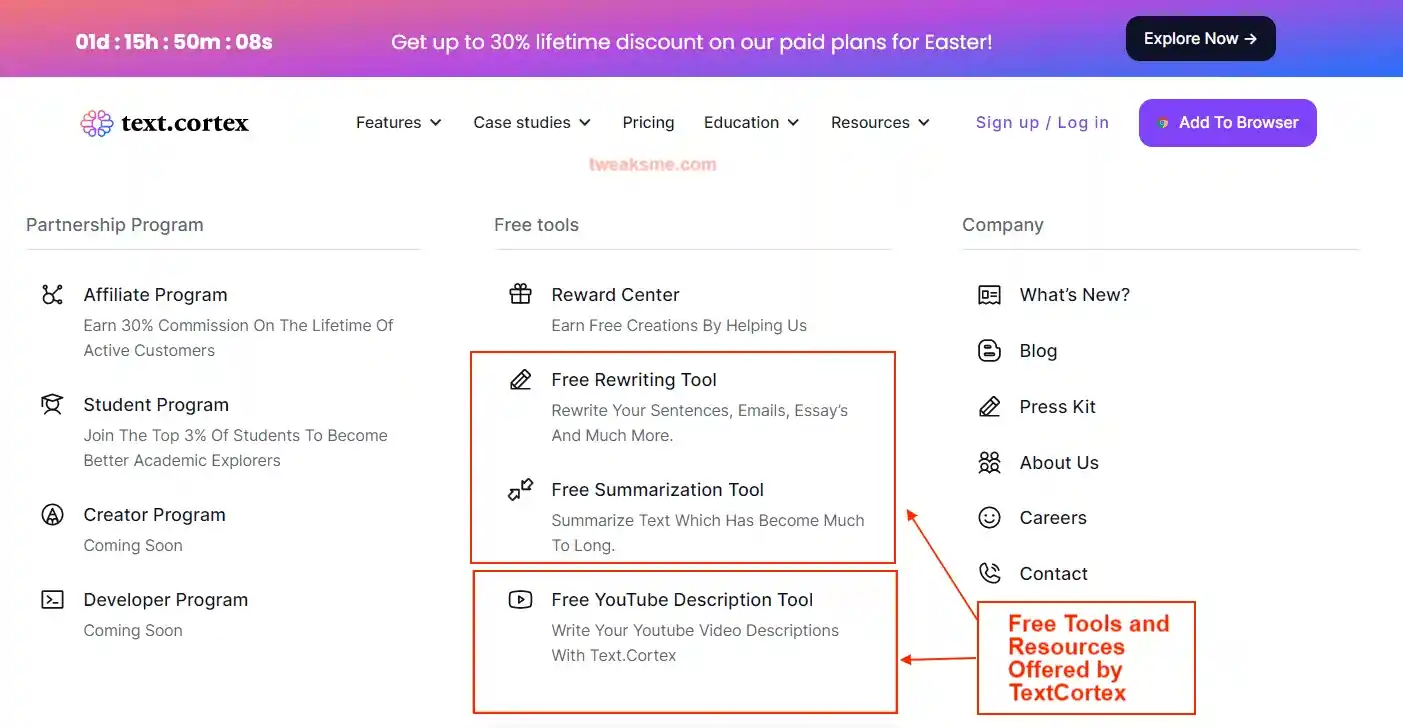Click the text.cortex wordmark
Viewport: 1403px width, 728px height.
pos(185,123)
